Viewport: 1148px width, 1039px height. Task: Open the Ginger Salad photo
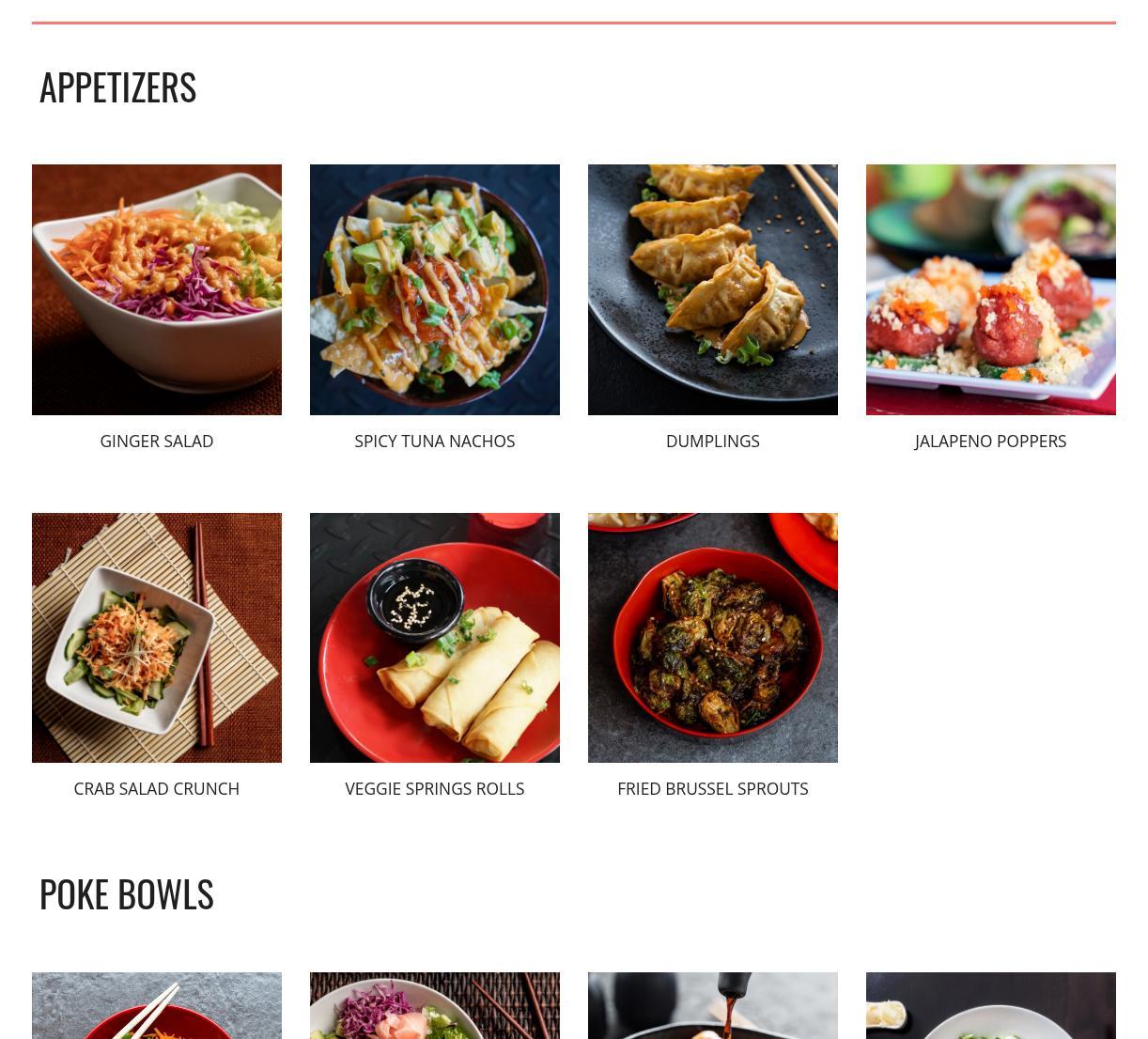coord(157,289)
